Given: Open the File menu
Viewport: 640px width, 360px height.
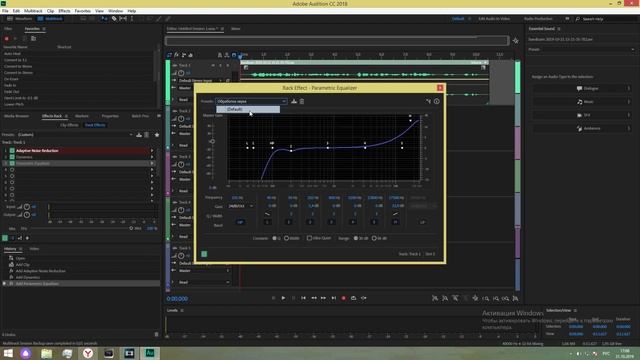Looking at the screenshot, I should pyautogui.click(x=5, y=11).
